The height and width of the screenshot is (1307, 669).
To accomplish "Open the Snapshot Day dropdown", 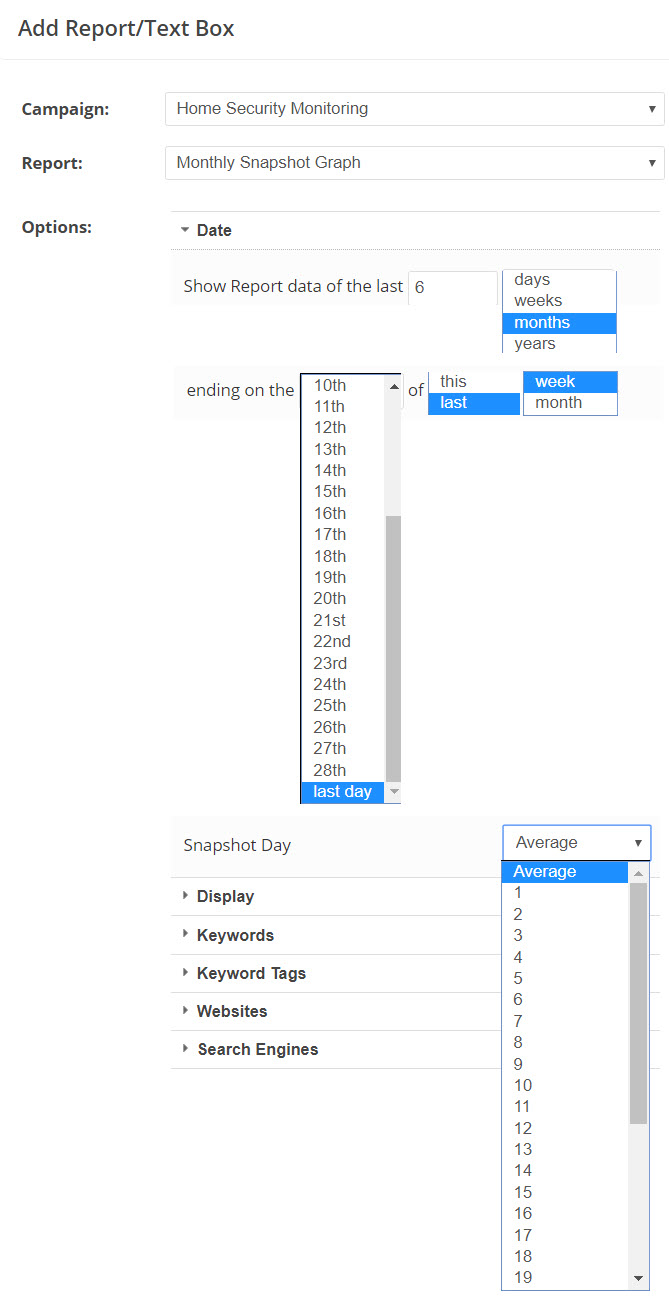I will point(576,843).
